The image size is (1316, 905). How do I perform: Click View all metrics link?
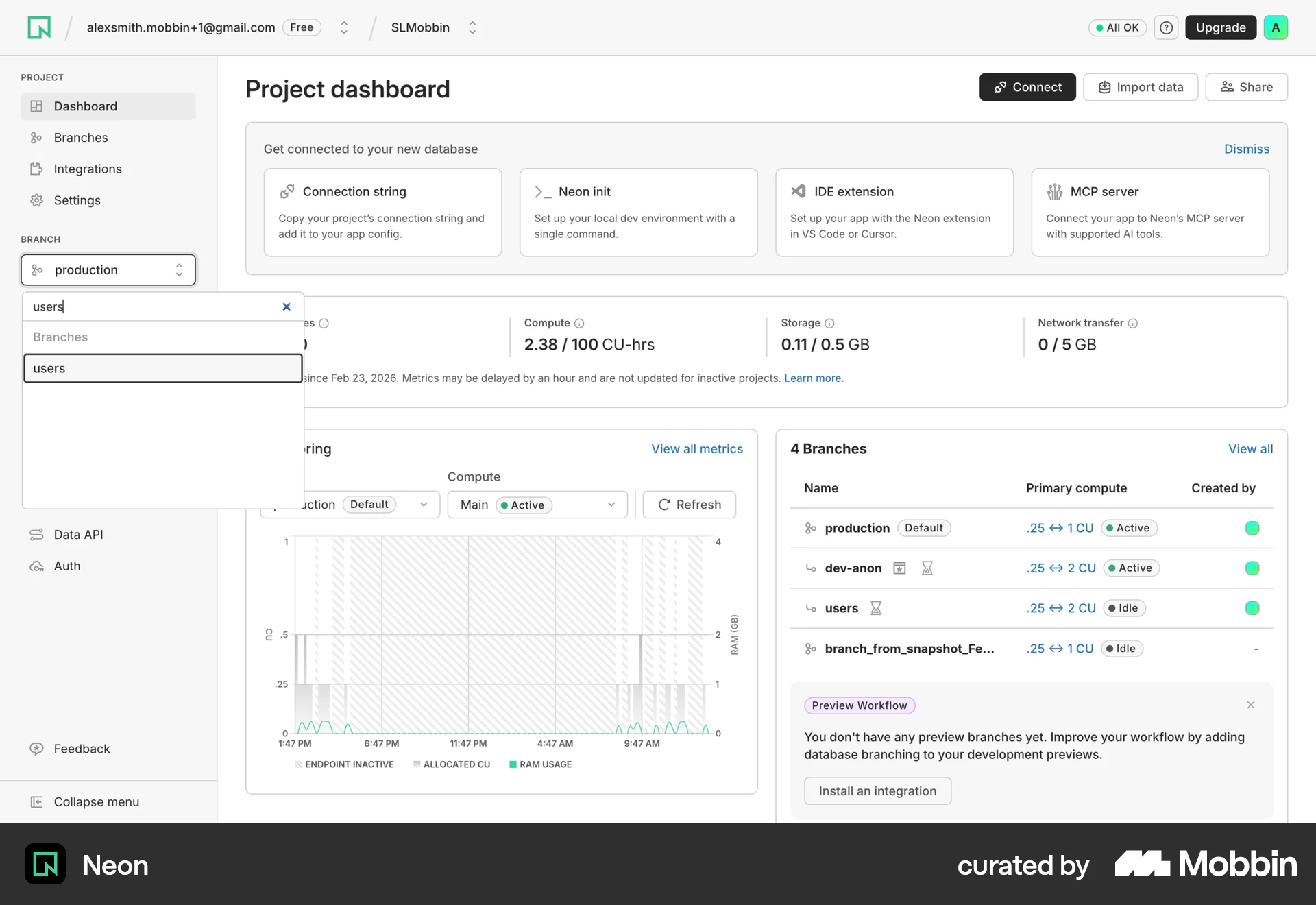pyautogui.click(x=697, y=449)
